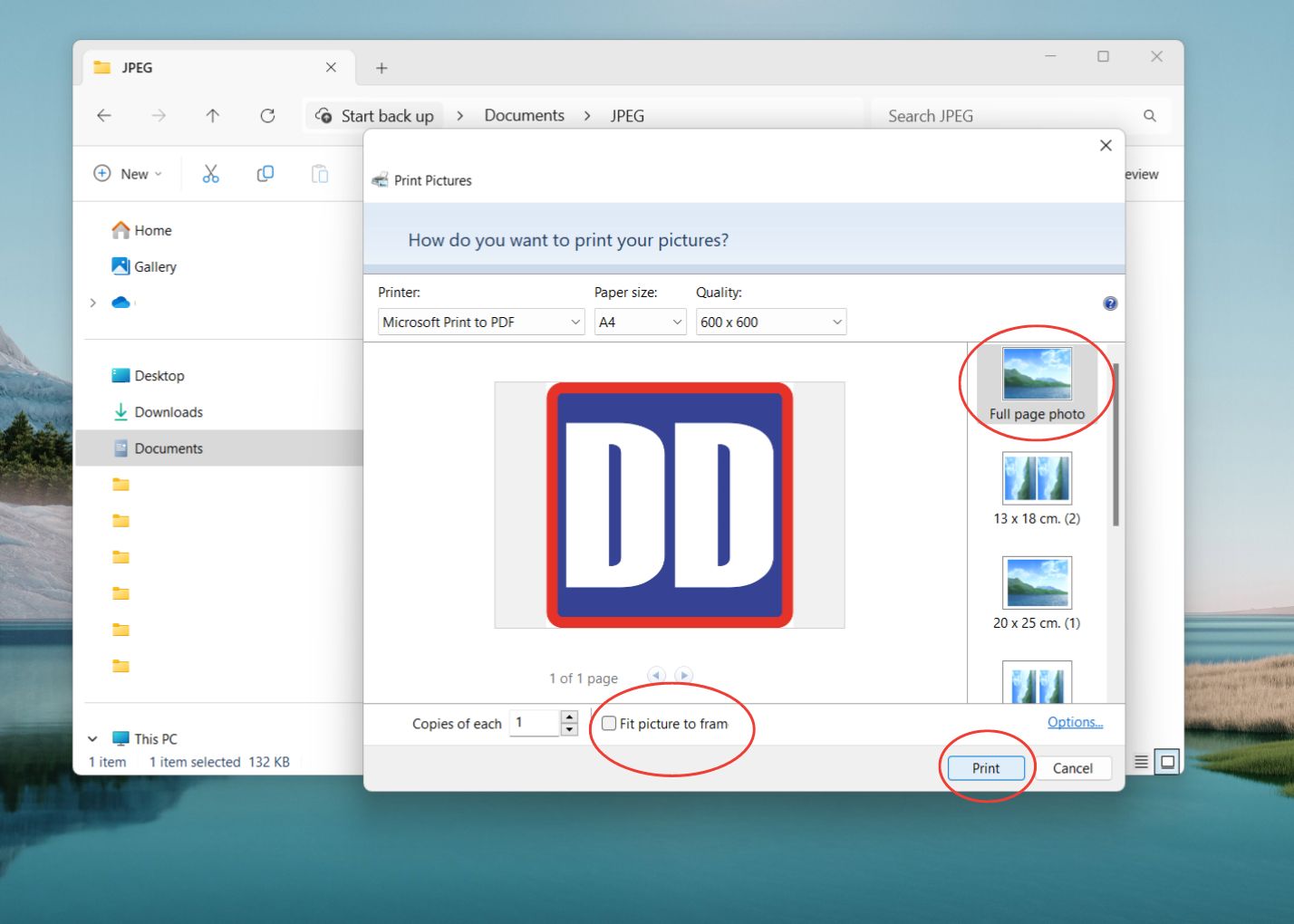This screenshot has width=1294, height=924.
Task: Cancel the Print Pictures dialog
Action: click(1073, 768)
